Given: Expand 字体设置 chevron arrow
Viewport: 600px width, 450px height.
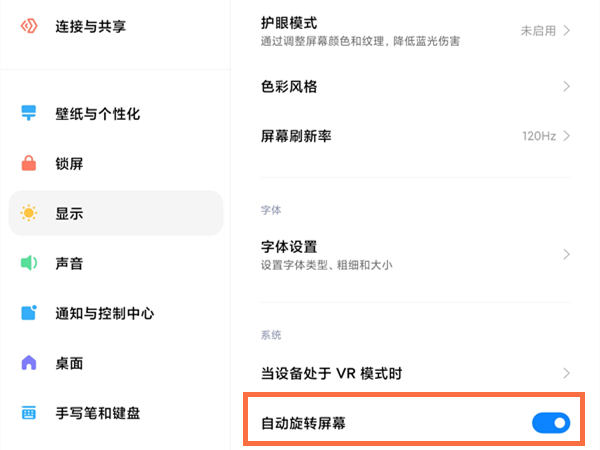Looking at the screenshot, I should pyautogui.click(x=567, y=254).
